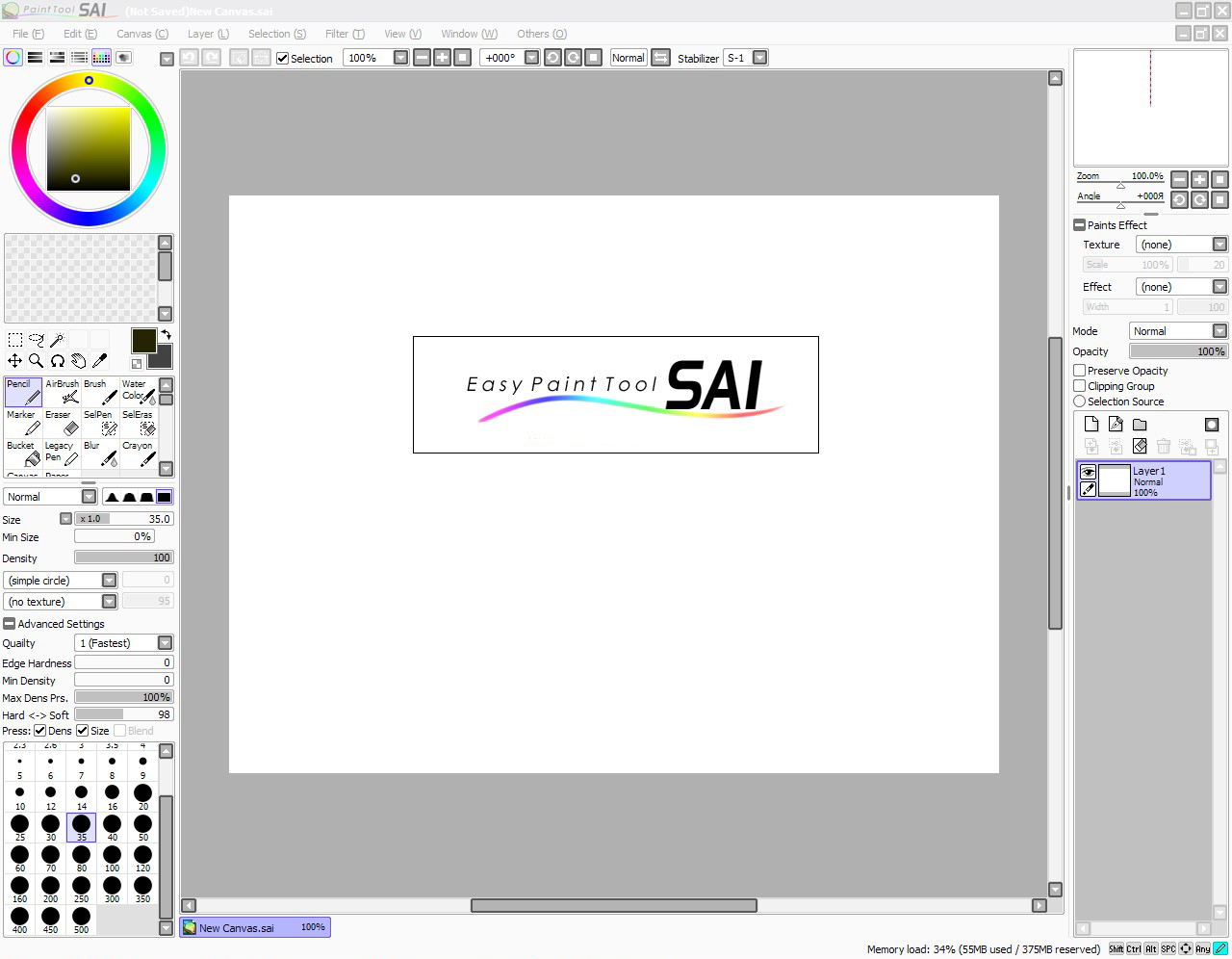Select the Zoom magnifier tool
This screenshot has width=1232, height=959.
tap(37, 361)
